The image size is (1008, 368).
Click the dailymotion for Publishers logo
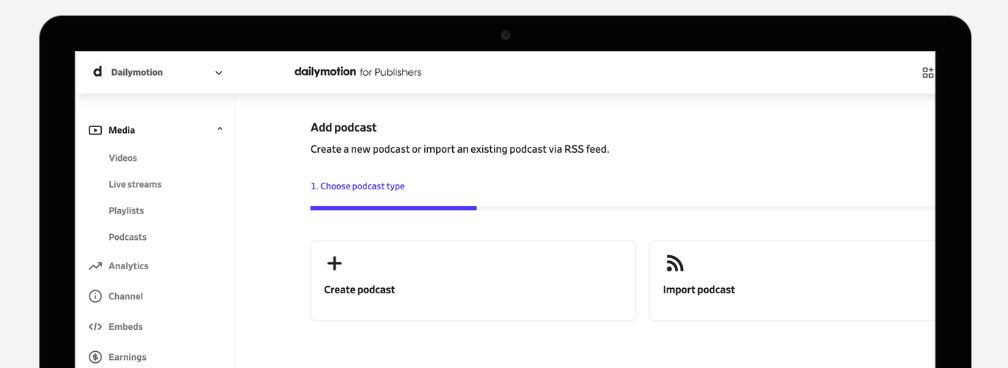coord(357,72)
